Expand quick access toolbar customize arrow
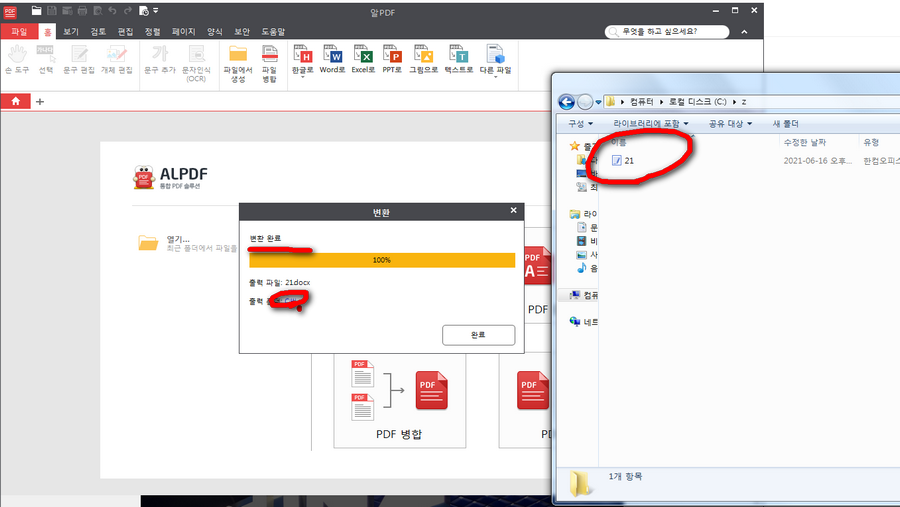 (156, 10)
